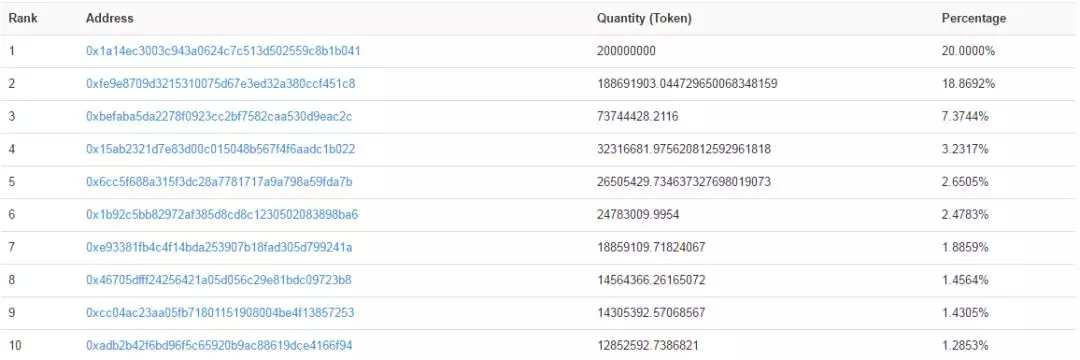Select the 24783009.9954 quantity value
This screenshot has height=360, width=1080.
click(638, 215)
